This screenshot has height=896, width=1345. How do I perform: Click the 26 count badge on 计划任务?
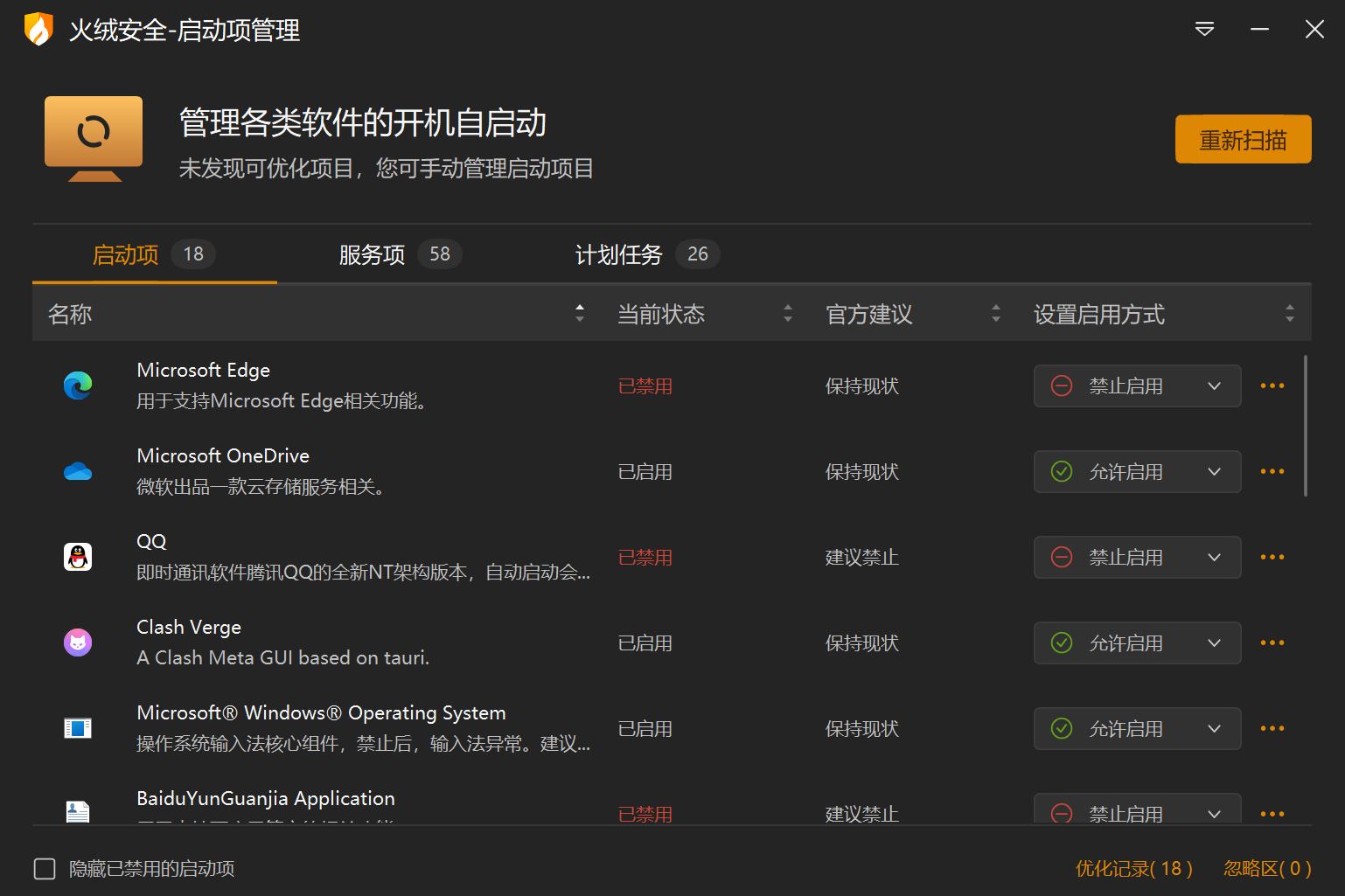pyautogui.click(x=698, y=254)
